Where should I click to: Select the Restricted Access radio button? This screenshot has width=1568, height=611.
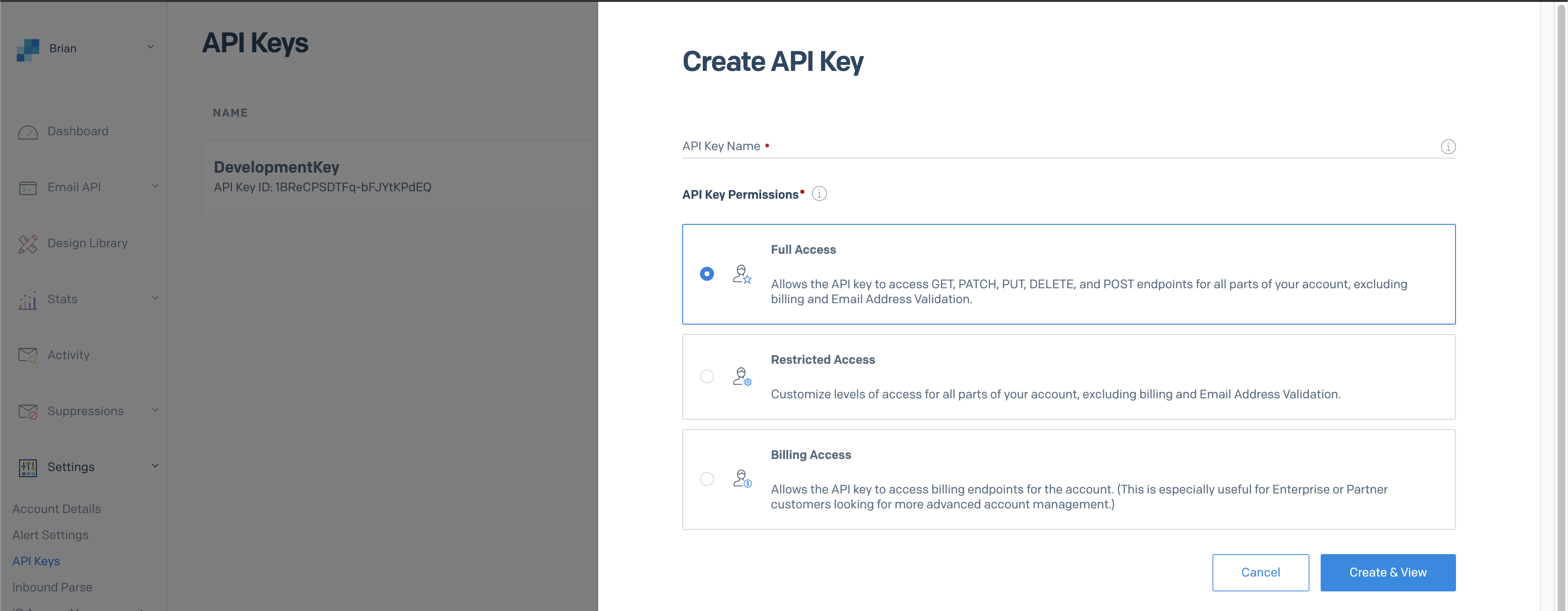coord(707,376)
